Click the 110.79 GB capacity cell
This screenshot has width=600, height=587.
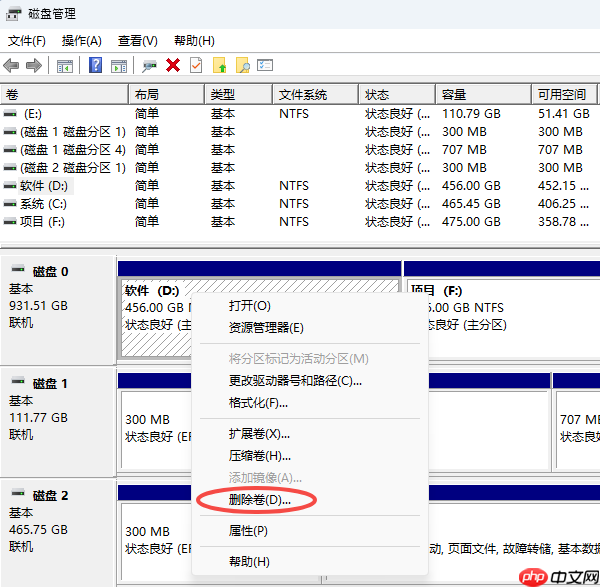[x=471, y=114]
